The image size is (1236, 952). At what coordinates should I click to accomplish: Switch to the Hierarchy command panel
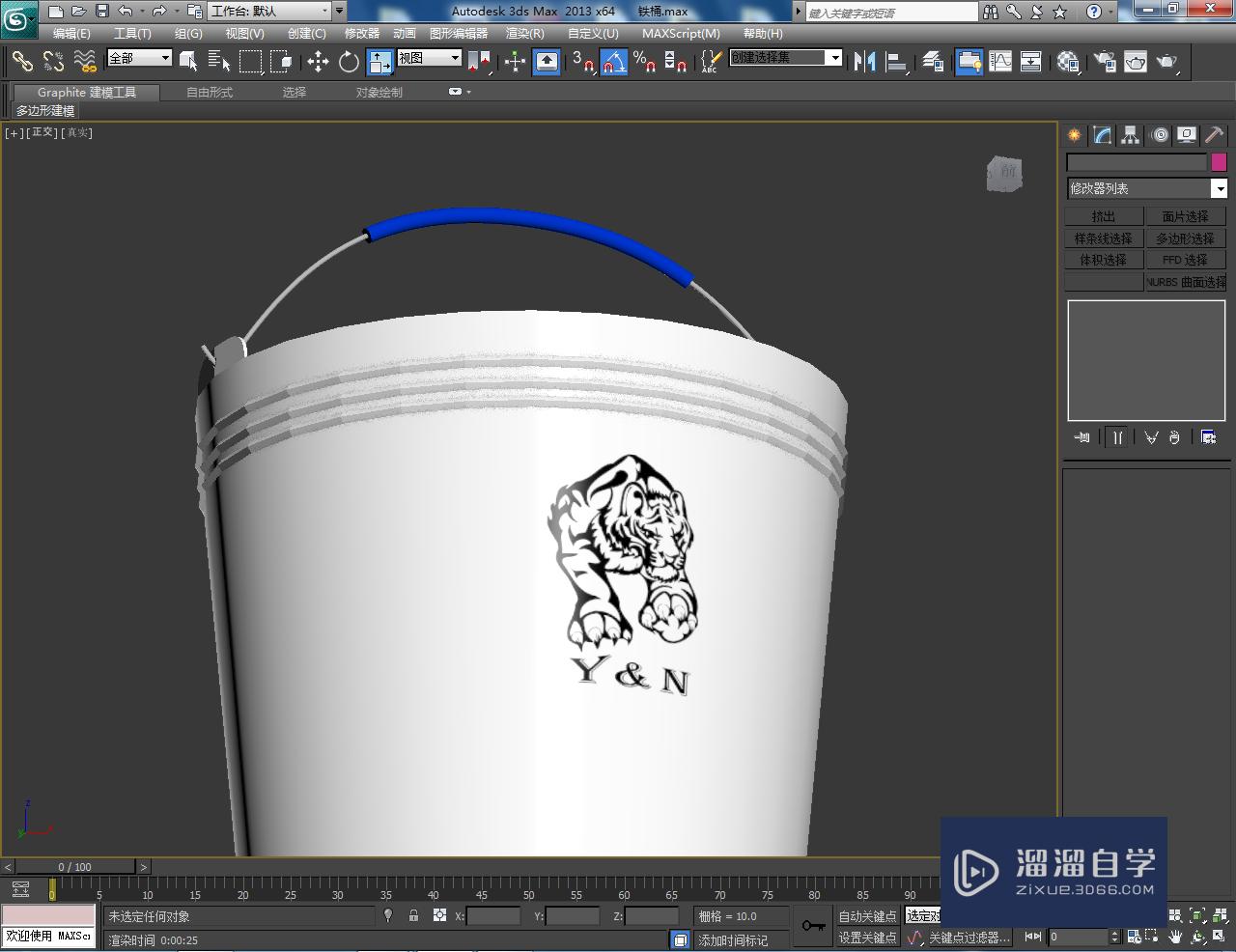tap(1131, 135)
